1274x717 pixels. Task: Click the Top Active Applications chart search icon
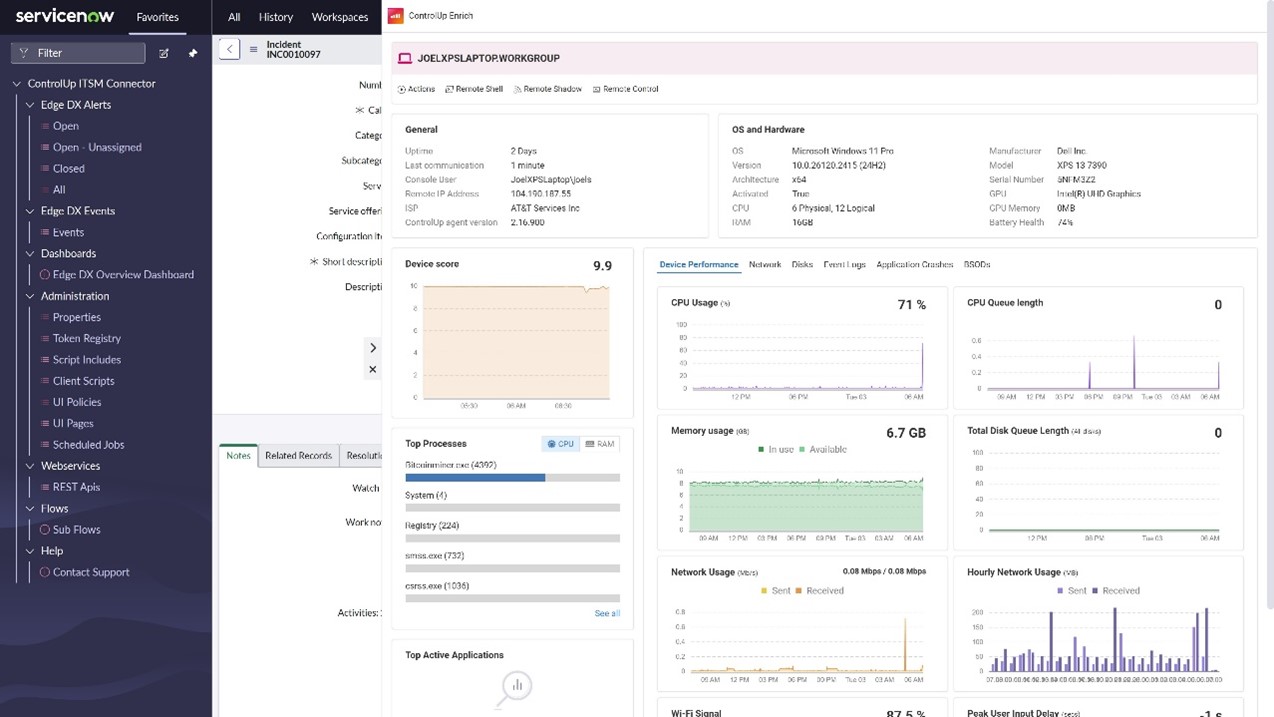click(x=515, y=688)
